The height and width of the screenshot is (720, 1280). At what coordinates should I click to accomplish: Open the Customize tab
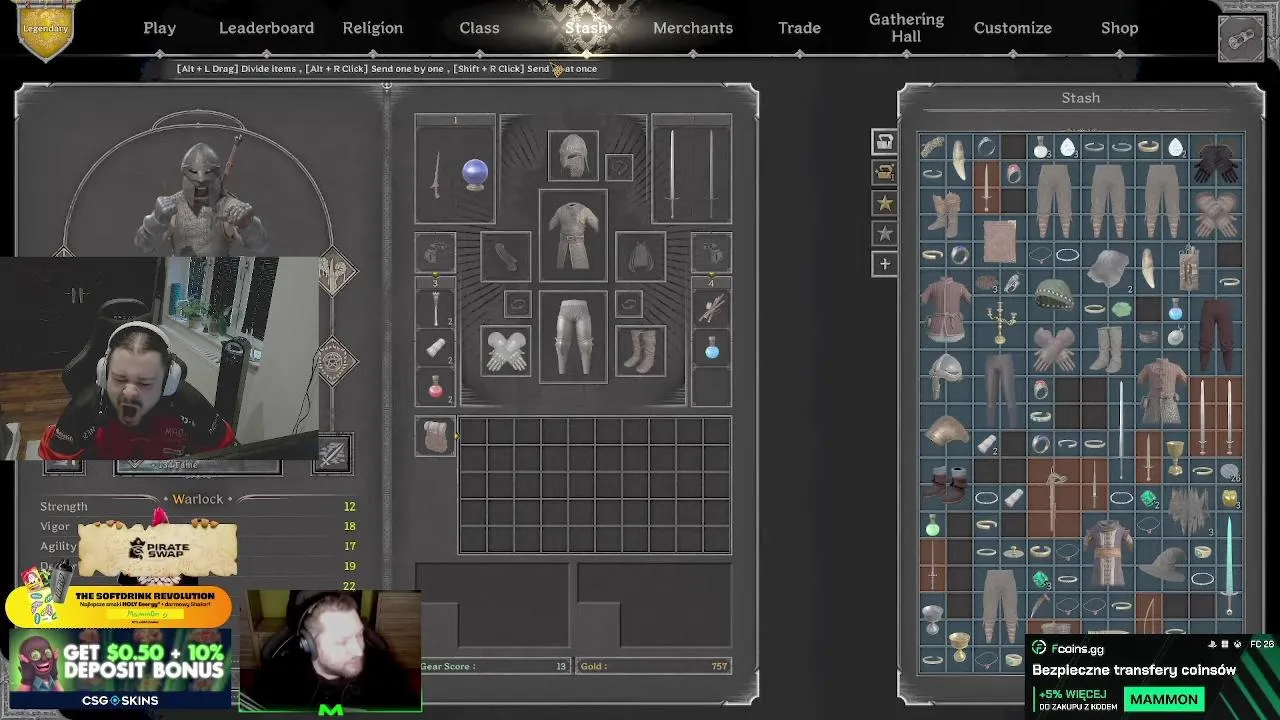click(x=1013, y=28)
